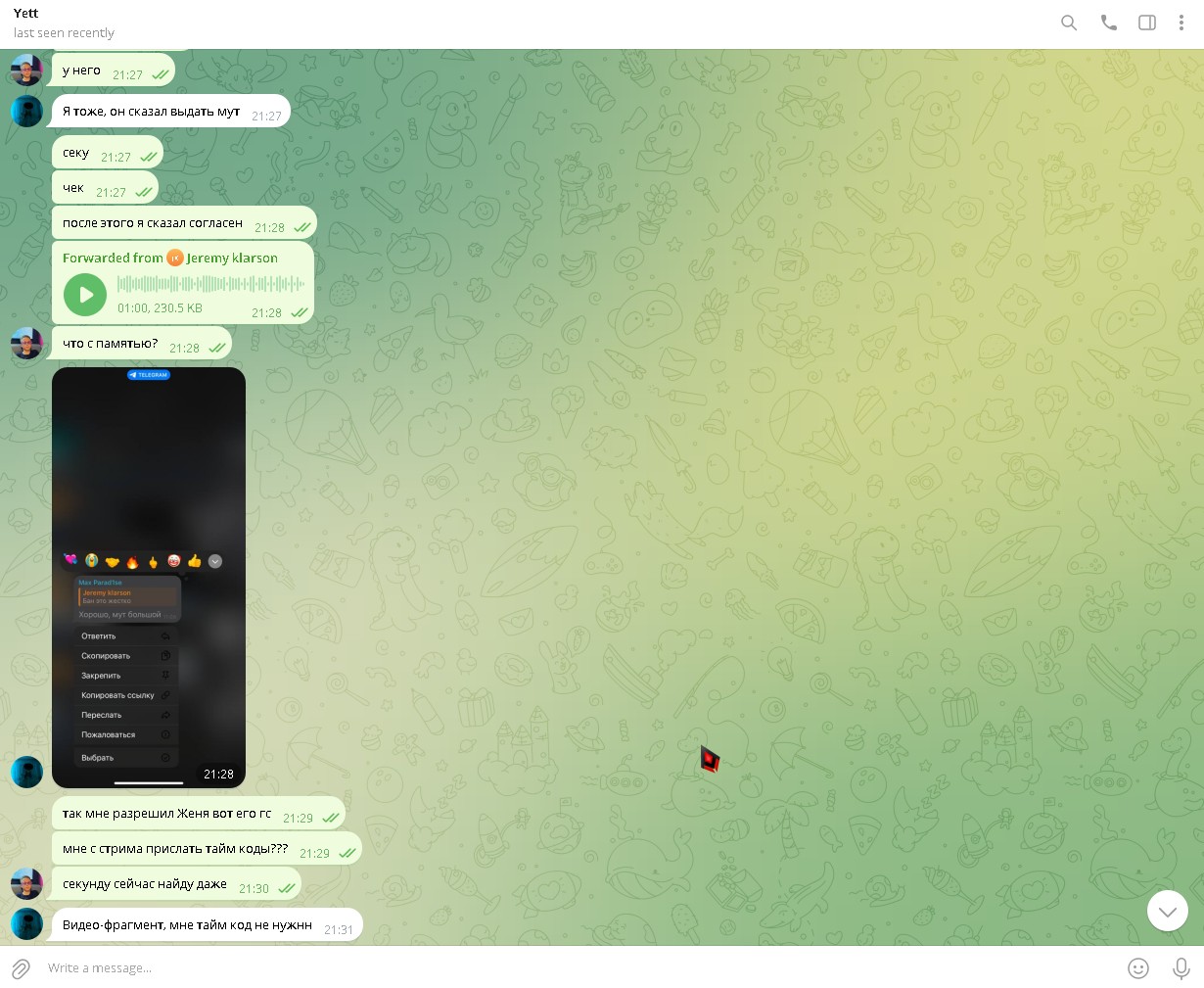Open the emoji picker
Viewport: 1204px width, 988px height.
(x=1137, y=968)
